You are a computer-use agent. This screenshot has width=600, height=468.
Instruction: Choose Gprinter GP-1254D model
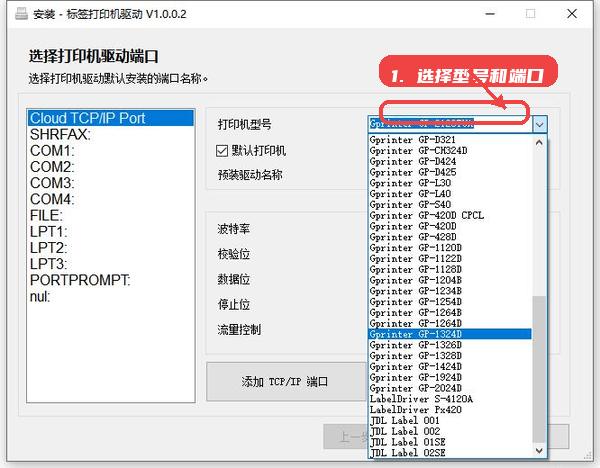(x=450, y=302)
